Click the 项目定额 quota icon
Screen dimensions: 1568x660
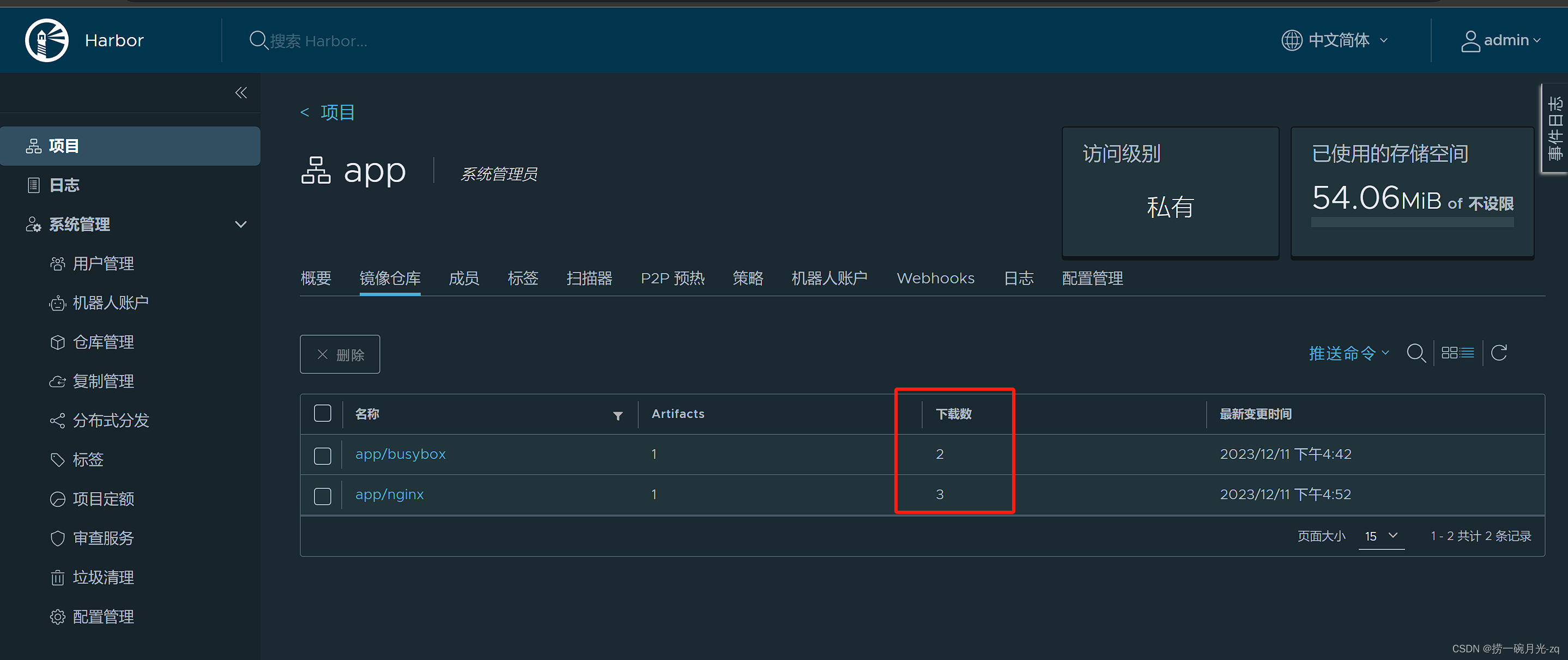coord(57,499)
